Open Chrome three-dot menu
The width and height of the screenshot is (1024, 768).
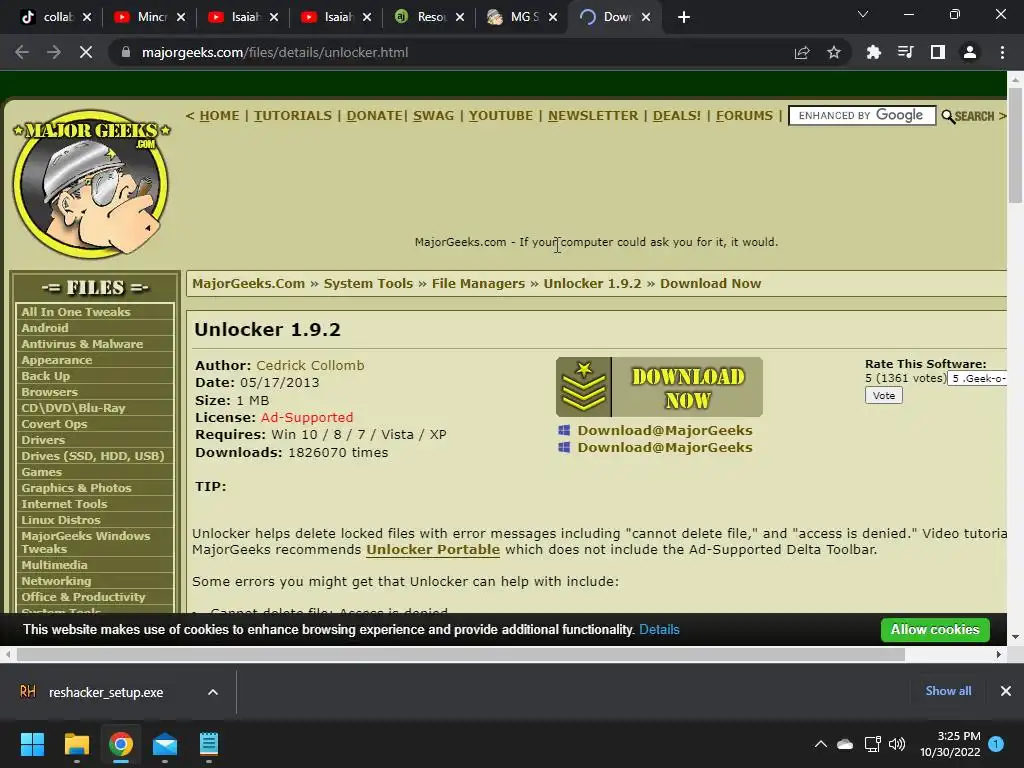pyautogui.click(x=1002, y=52)
